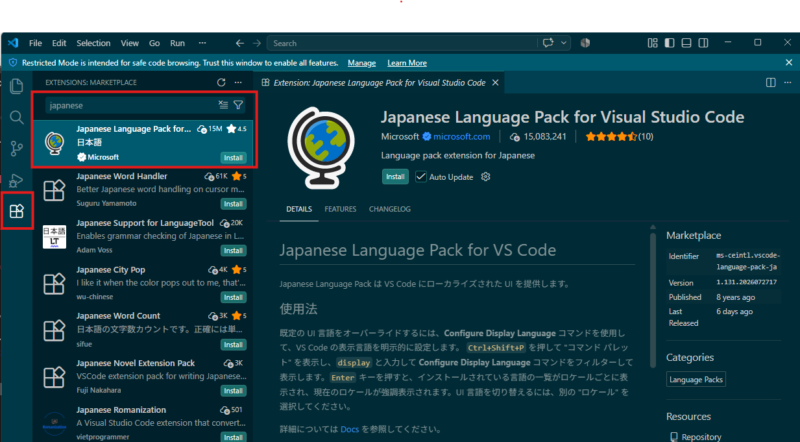
Task: Select Japanese Support for LanguageTool result
Action: (x=143, y=236)
